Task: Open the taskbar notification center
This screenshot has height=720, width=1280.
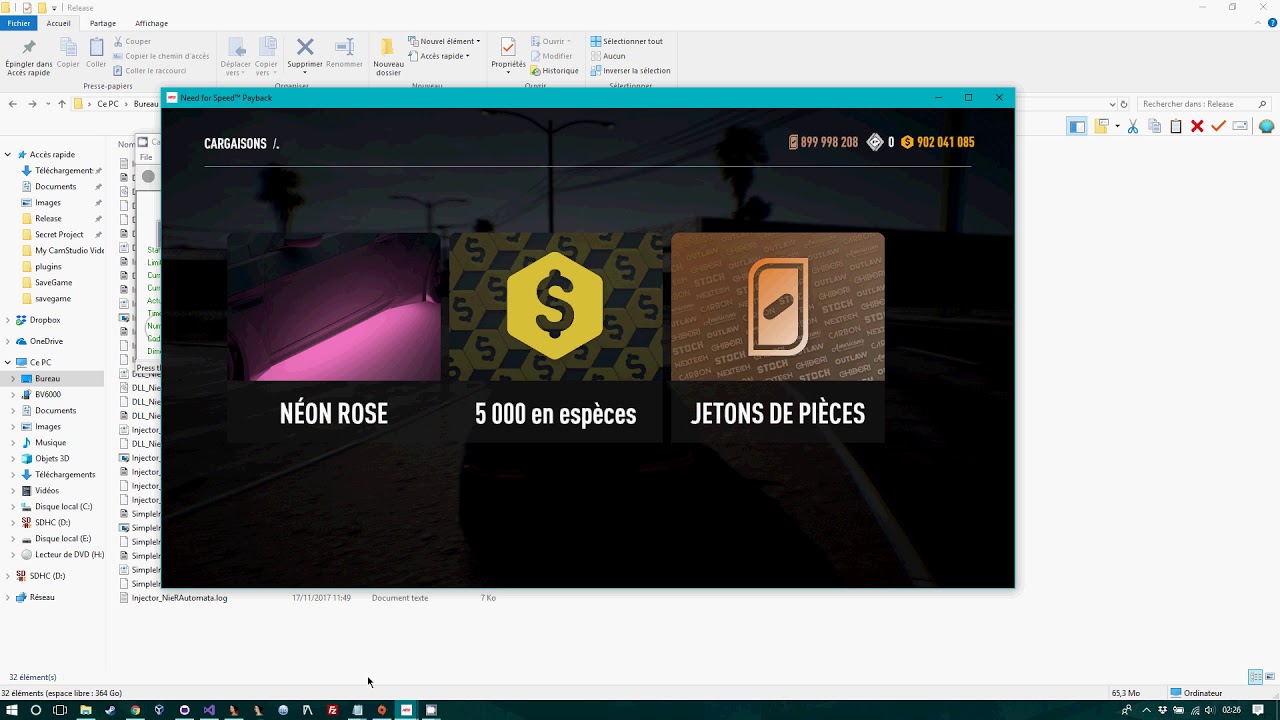Action: point(1258,710)
